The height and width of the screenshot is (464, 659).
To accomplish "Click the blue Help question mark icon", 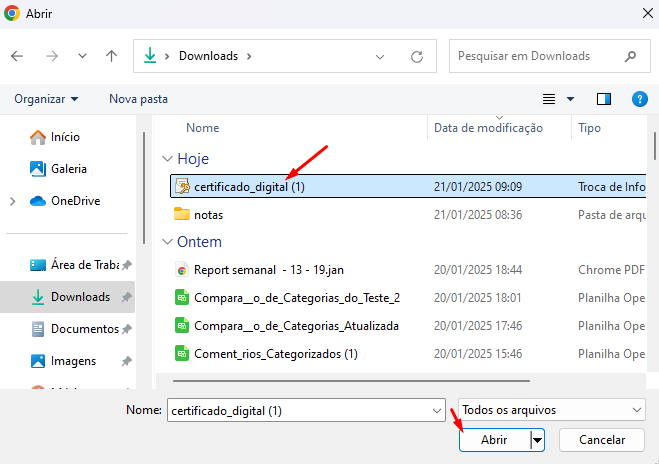I will click(x=640, y=99).
